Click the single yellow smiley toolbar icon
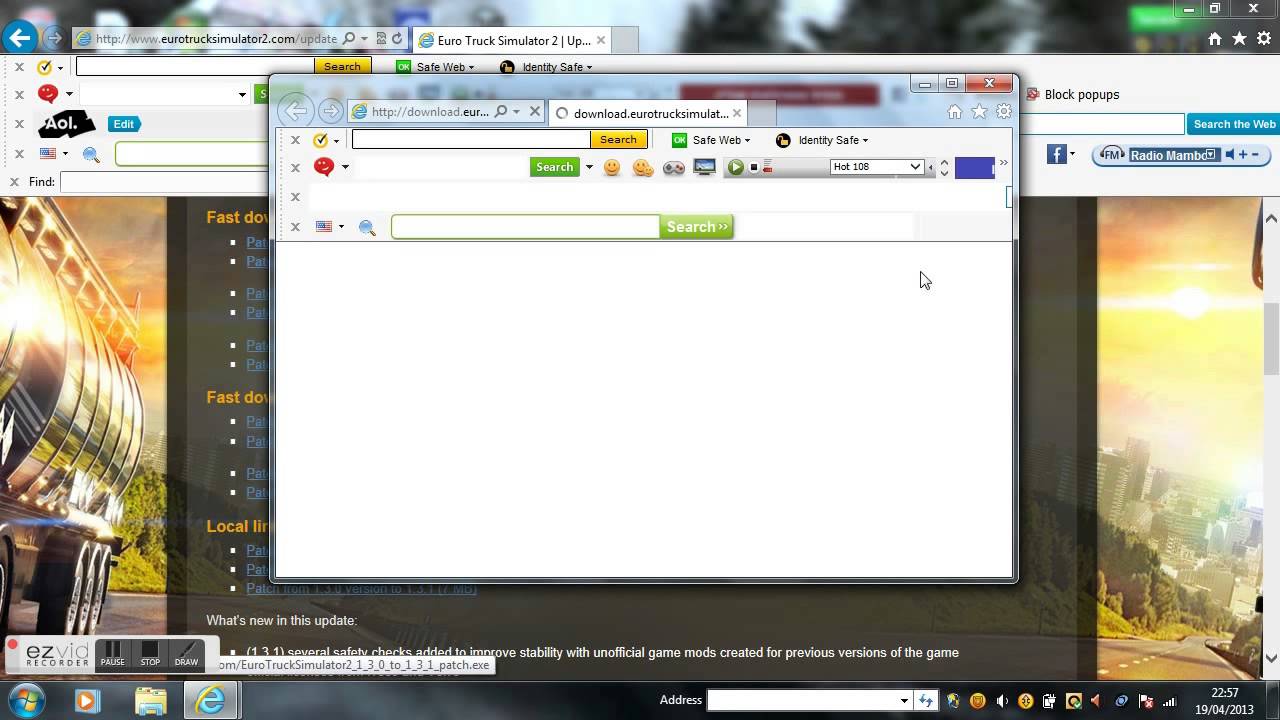Screen dimensions: 1280x720 coord(612,168)
